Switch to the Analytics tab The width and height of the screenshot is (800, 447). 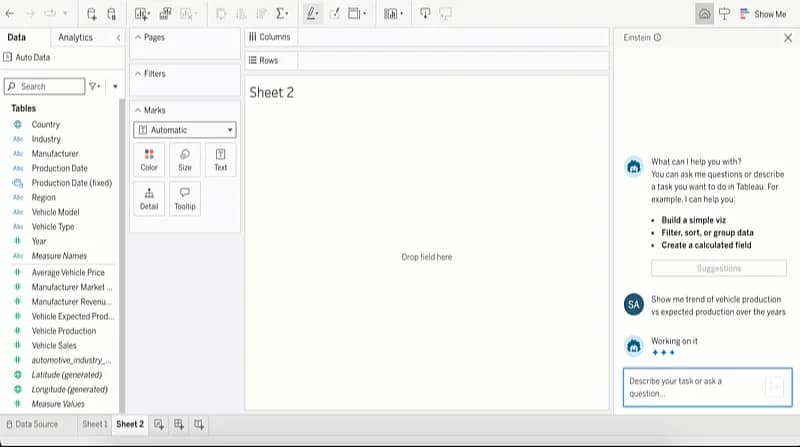coord(75,38)
